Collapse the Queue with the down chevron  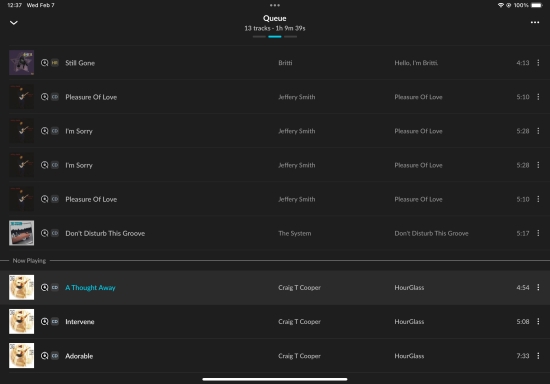coord(14,23)
